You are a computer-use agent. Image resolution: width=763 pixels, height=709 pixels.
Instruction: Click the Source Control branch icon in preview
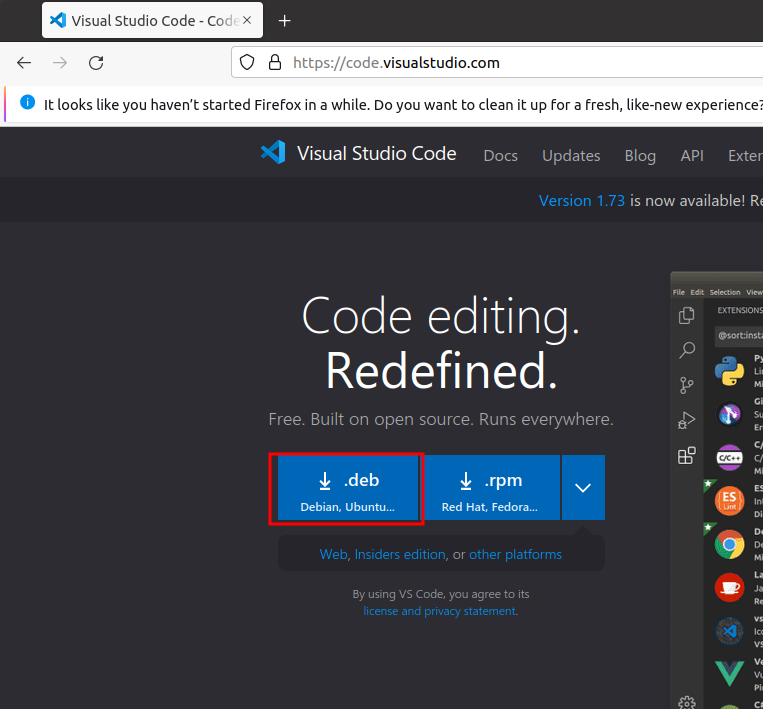(x=687, y=385)
